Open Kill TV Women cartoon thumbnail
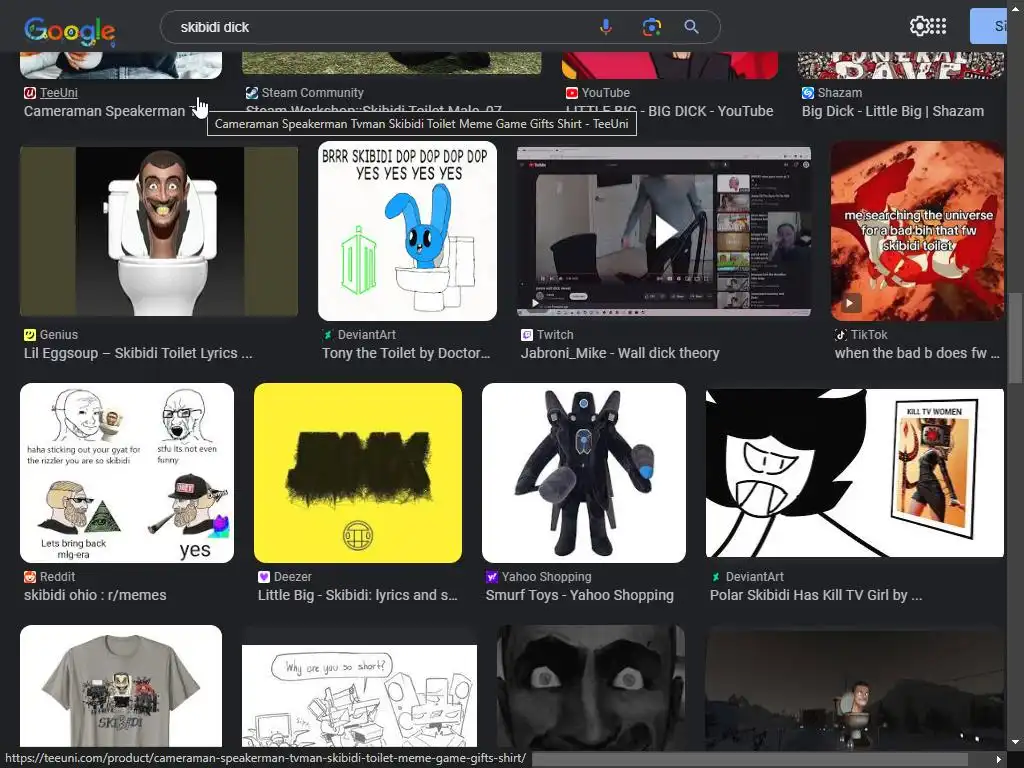The image size is (1024, 768). [x=855, y=473]
